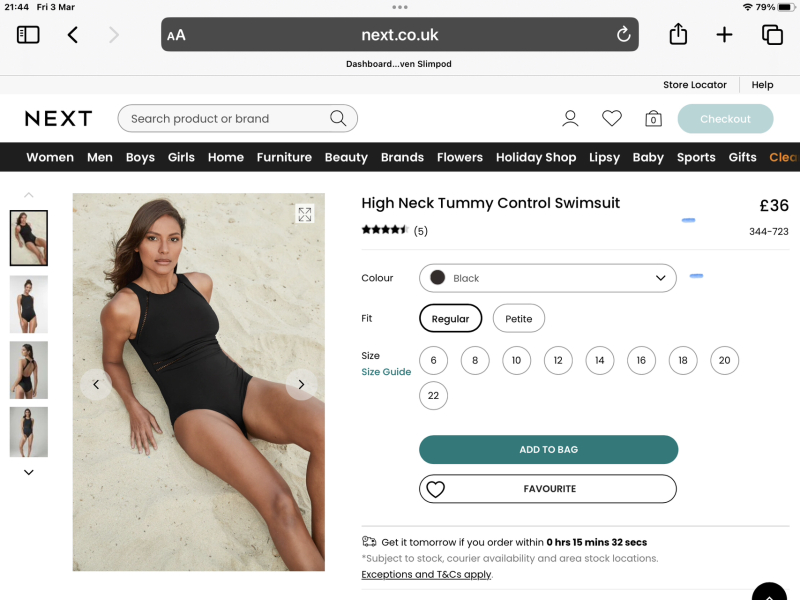The height and width of the screenshot is (600, 800).
Task: Toggle the Safari sidebar icon
Action: point(28,34)
